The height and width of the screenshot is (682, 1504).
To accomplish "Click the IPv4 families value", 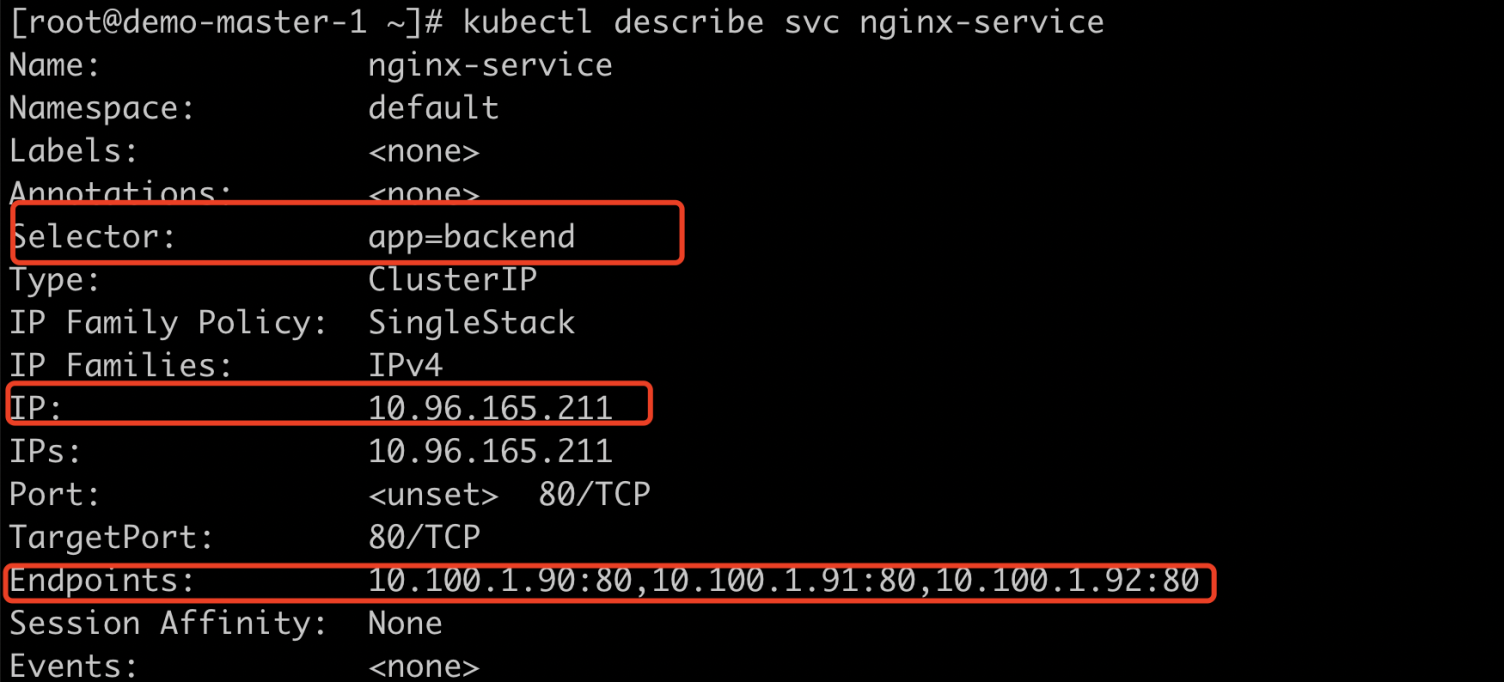I will pyautogui.click(x=405, y=365).
